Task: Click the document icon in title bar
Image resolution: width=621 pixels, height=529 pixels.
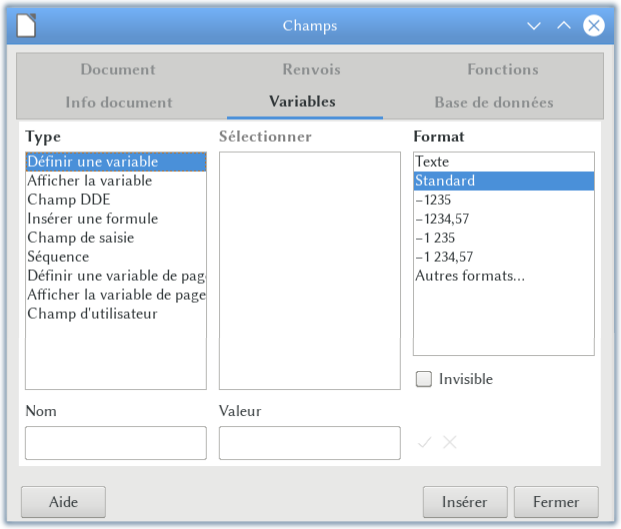Action: (x=26, y=25)
